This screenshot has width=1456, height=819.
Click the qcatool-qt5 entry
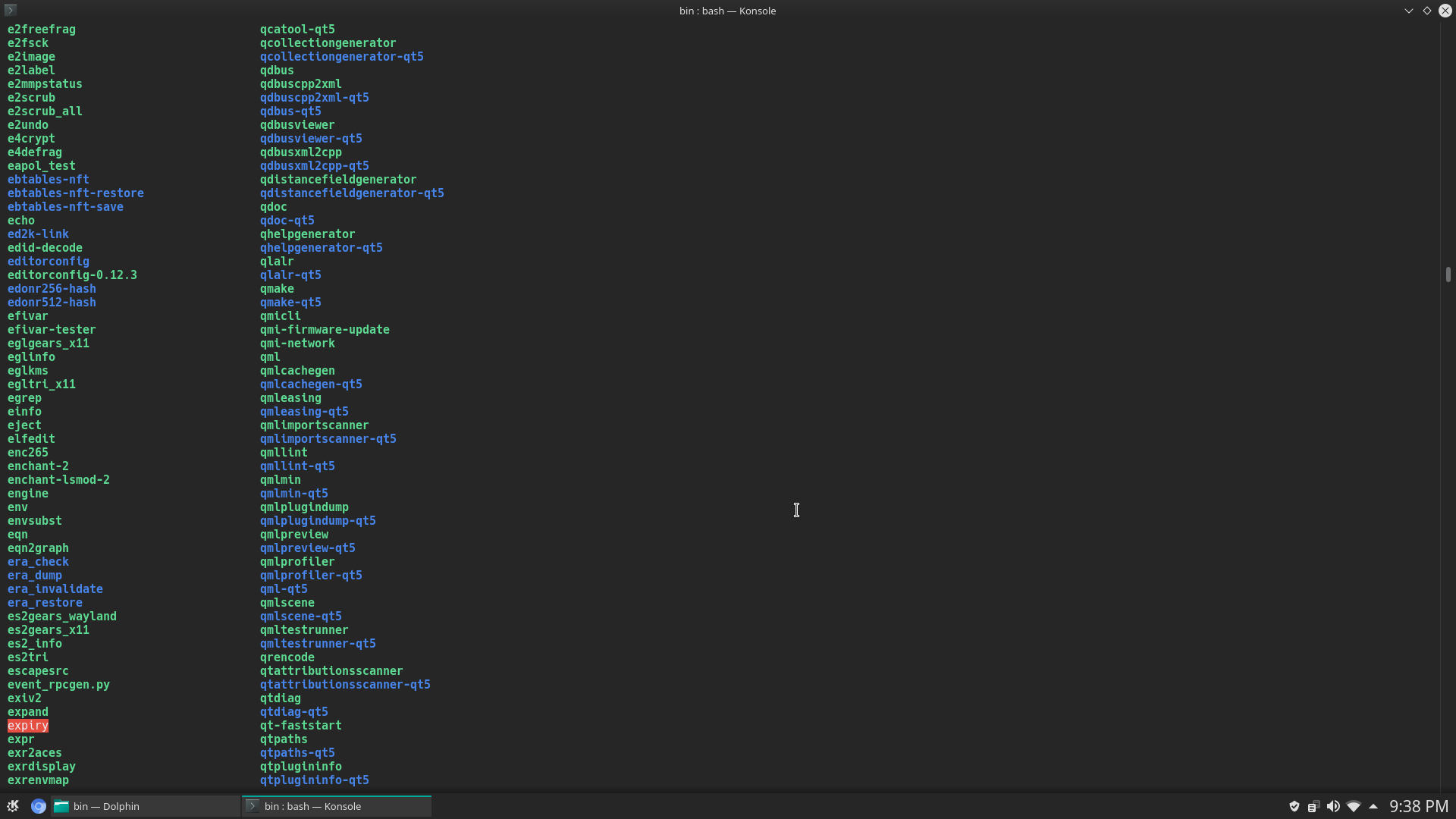click(297, 30)
